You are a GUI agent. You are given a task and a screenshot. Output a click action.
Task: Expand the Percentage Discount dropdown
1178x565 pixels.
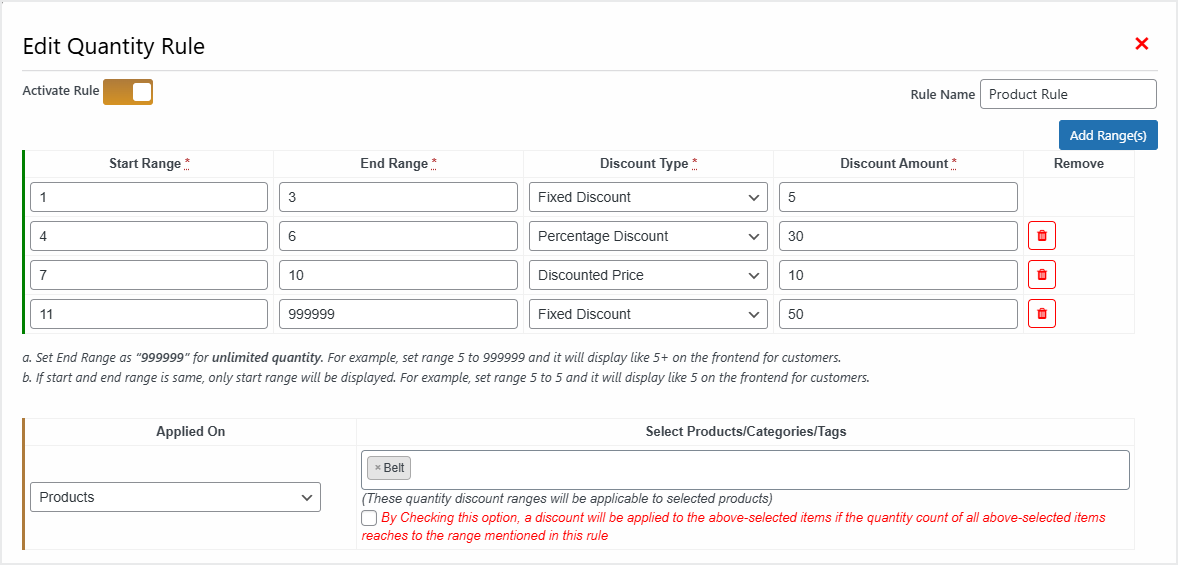[648, 236]
